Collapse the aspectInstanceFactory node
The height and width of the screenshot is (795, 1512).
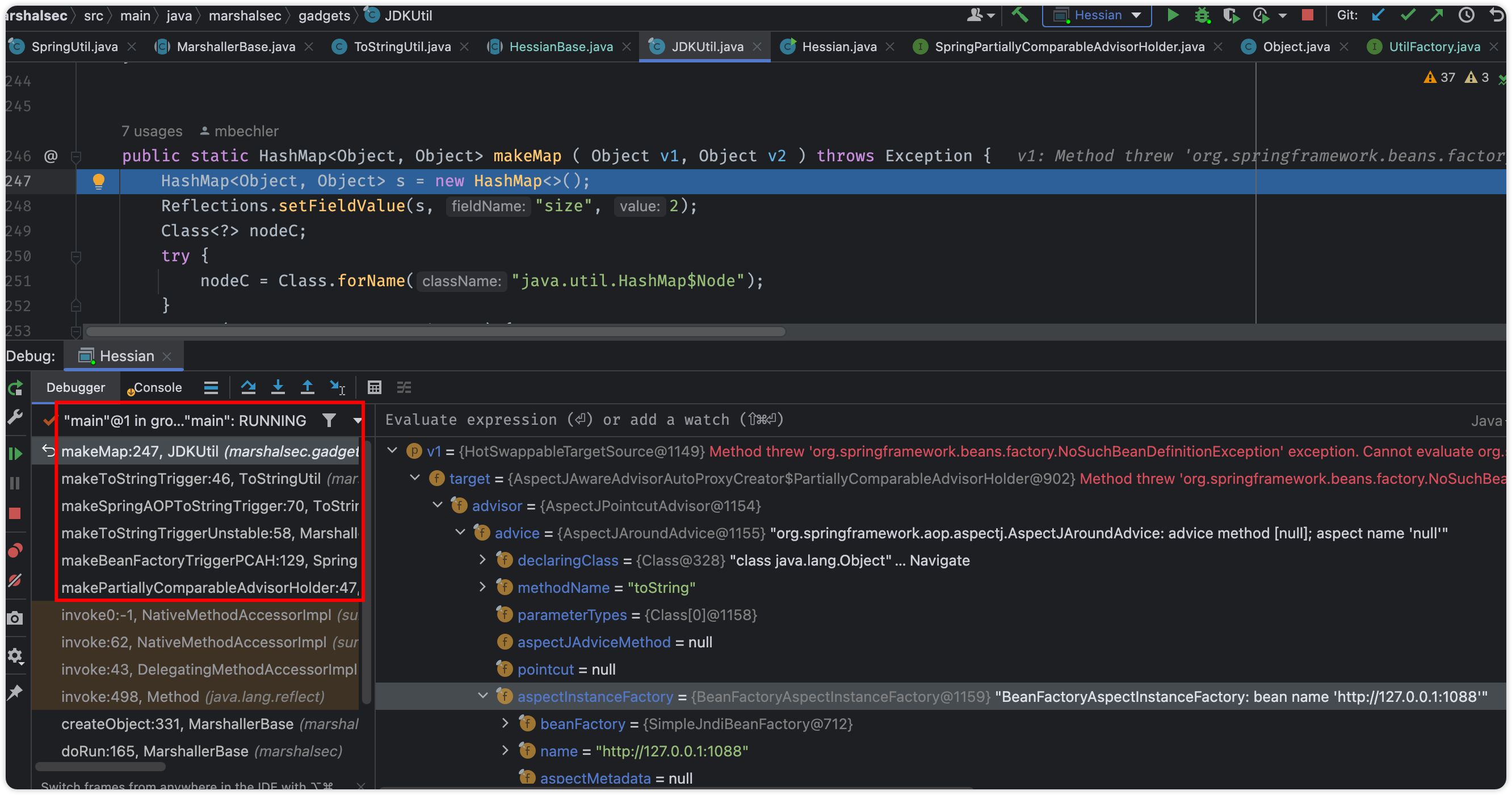click(x=483, y=696)
